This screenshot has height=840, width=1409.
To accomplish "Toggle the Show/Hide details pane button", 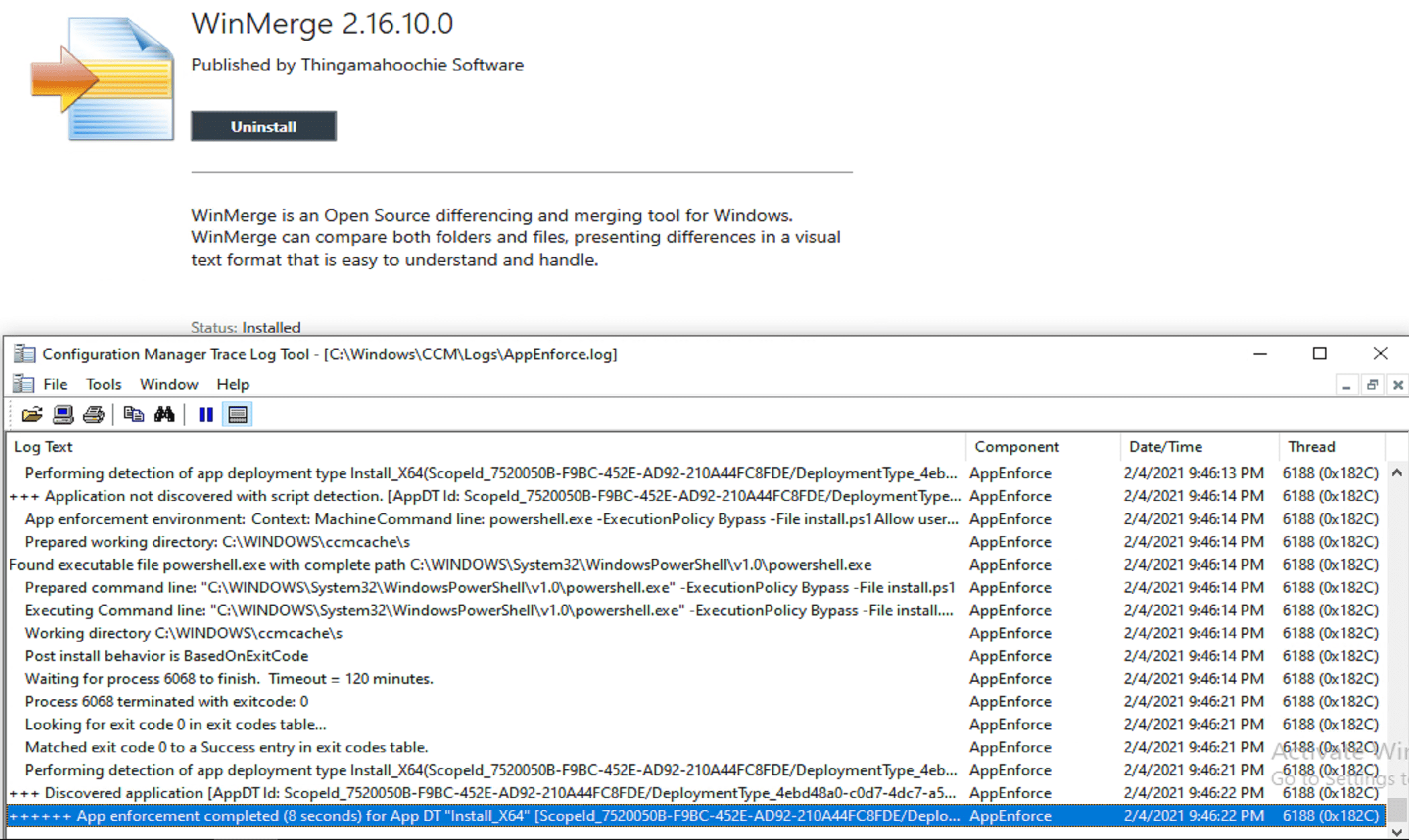I will pyautogui.click(x=237, y=414).
